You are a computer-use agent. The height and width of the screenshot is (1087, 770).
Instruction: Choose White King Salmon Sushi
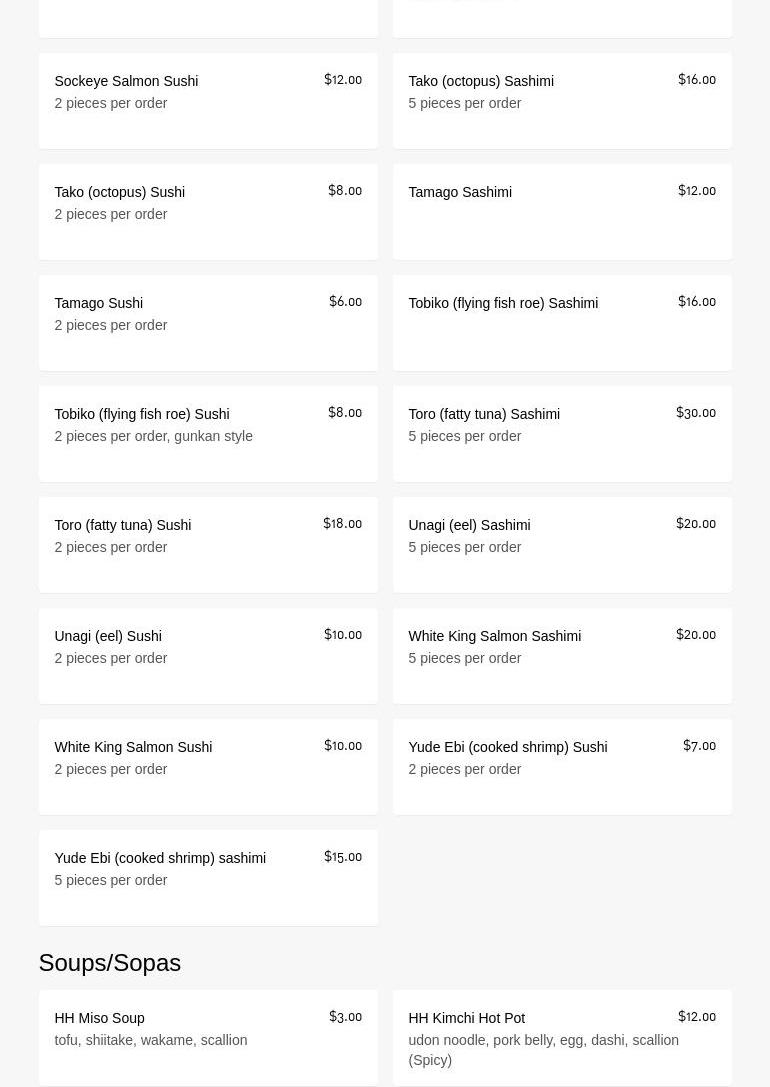208,767
